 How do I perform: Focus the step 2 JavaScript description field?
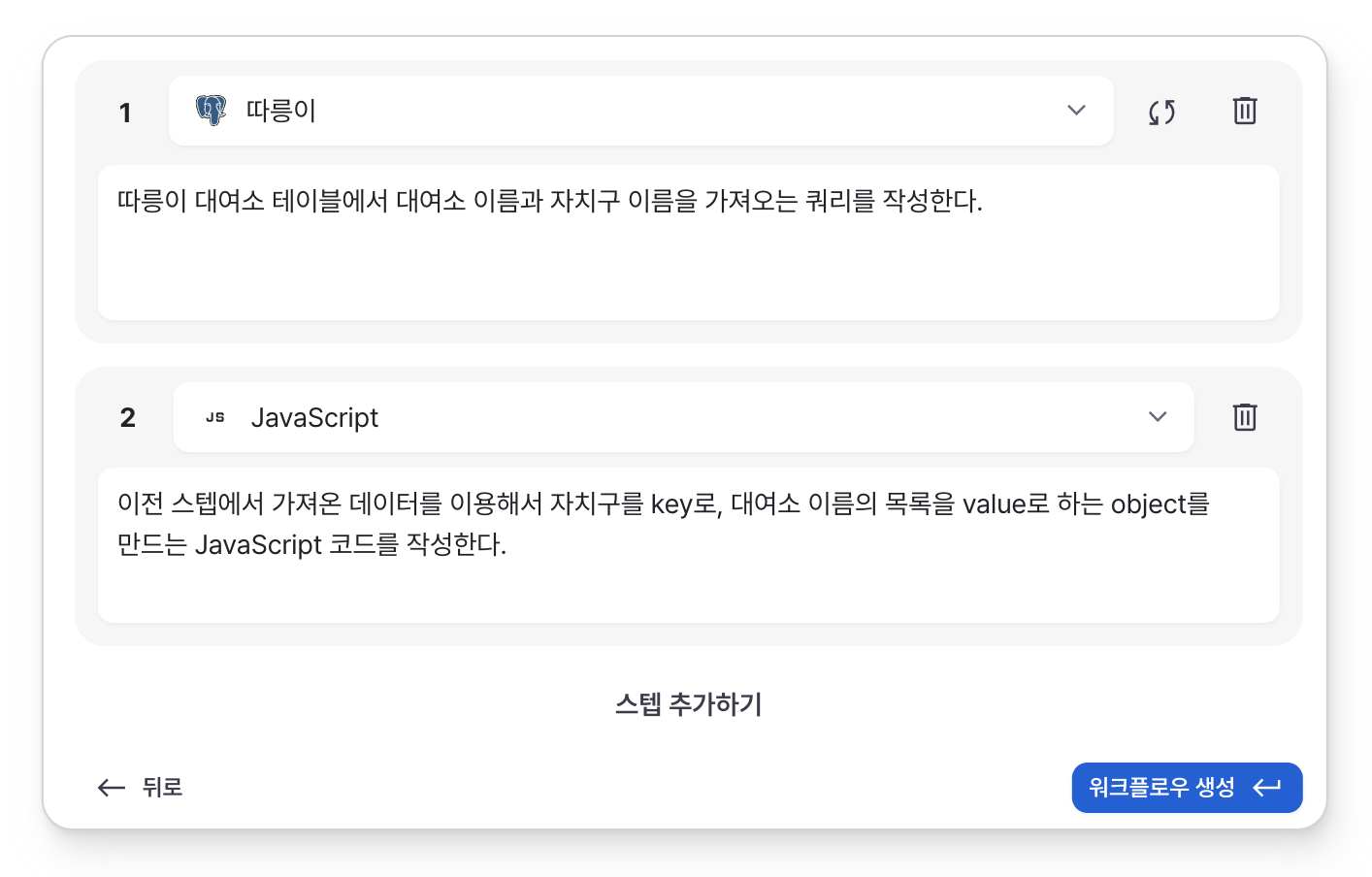[688, 545]
